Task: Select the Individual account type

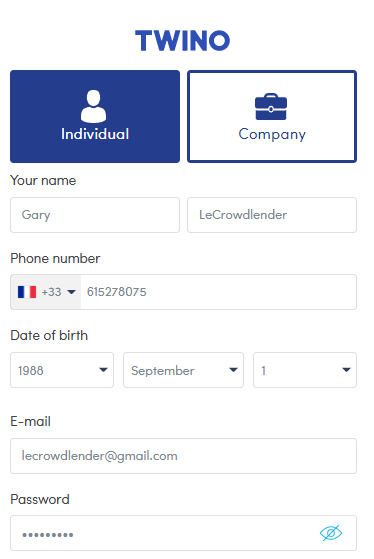Action: tap(95, 117)
